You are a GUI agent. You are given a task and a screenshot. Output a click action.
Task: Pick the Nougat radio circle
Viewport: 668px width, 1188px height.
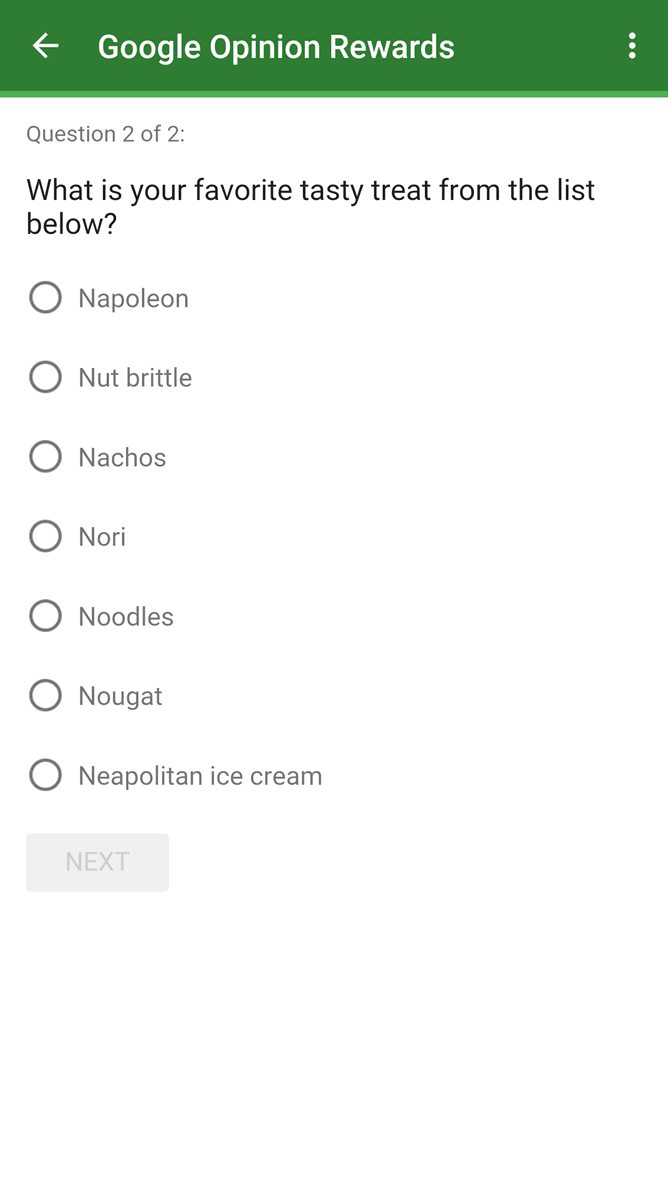coord(45,696)
